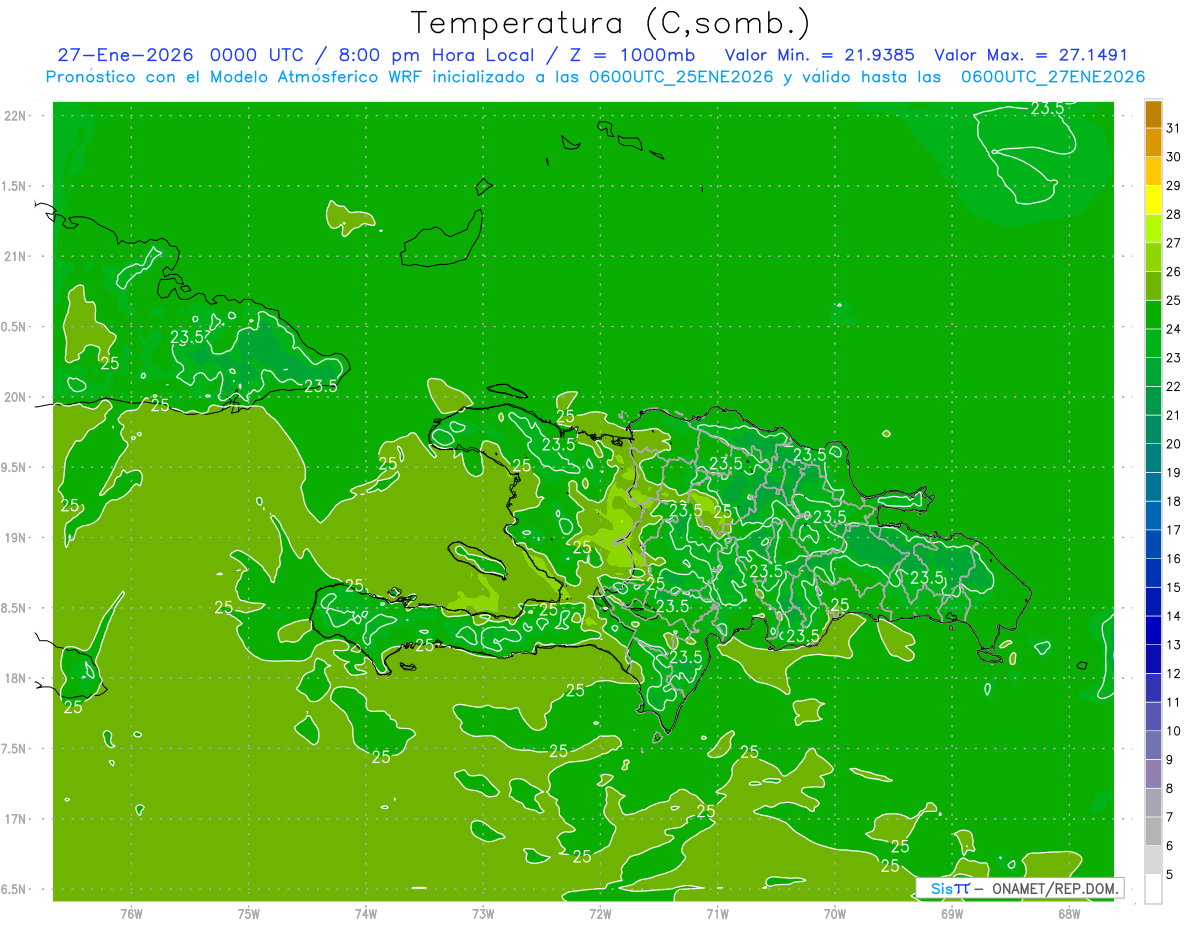Click the colorbar label '20'
1200x927 pixels.
pos(1173,443)
